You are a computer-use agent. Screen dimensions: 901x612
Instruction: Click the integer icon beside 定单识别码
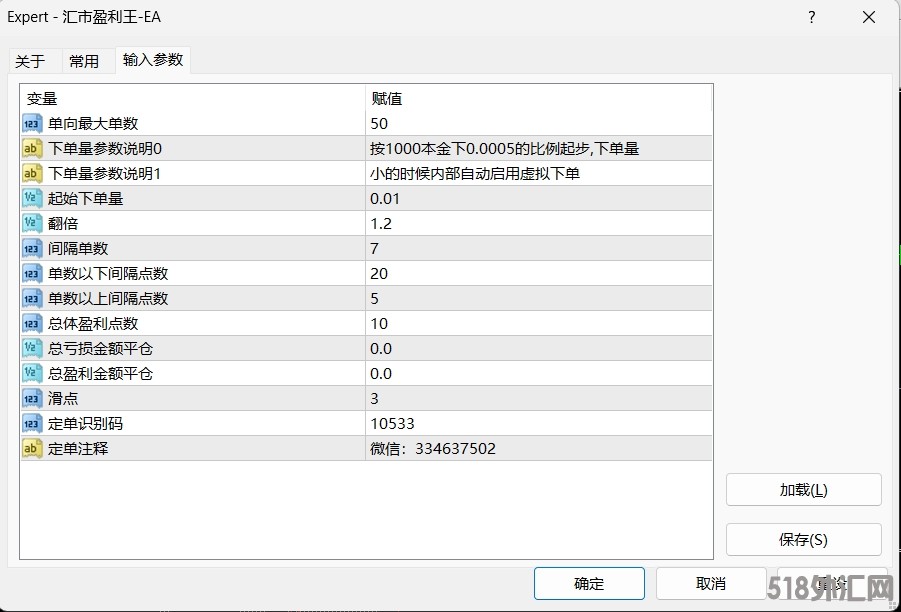coord(32,424)
